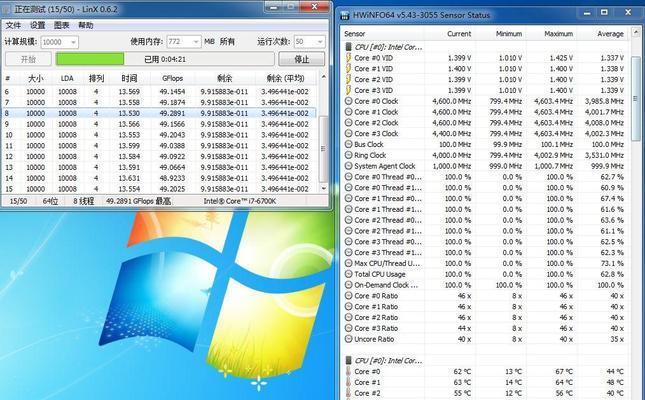Select result row 6 with 49.1454 GFlops
The width and height of the screenshot is (645, 400).
point(160,91)
